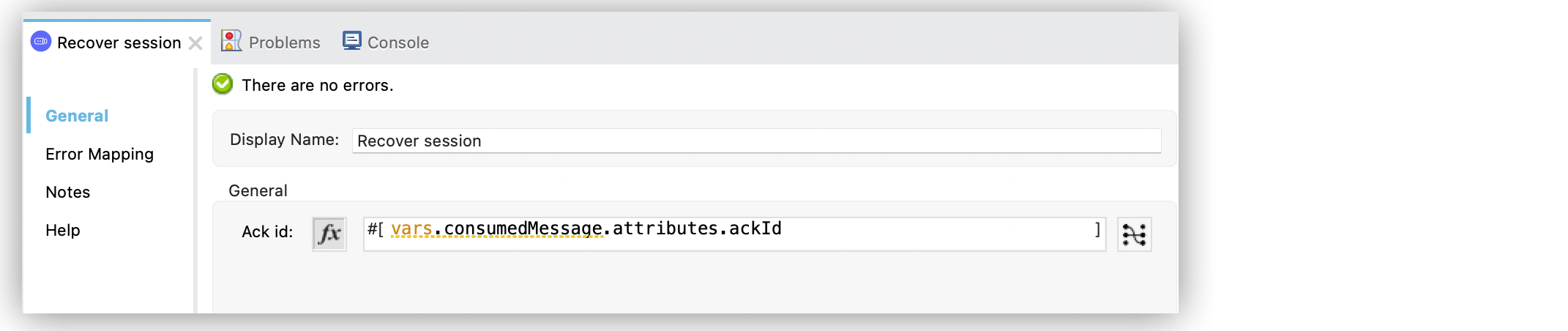Click the Display Name label
This screenshot has height=331, width=1568.
(x=284, y=139)
